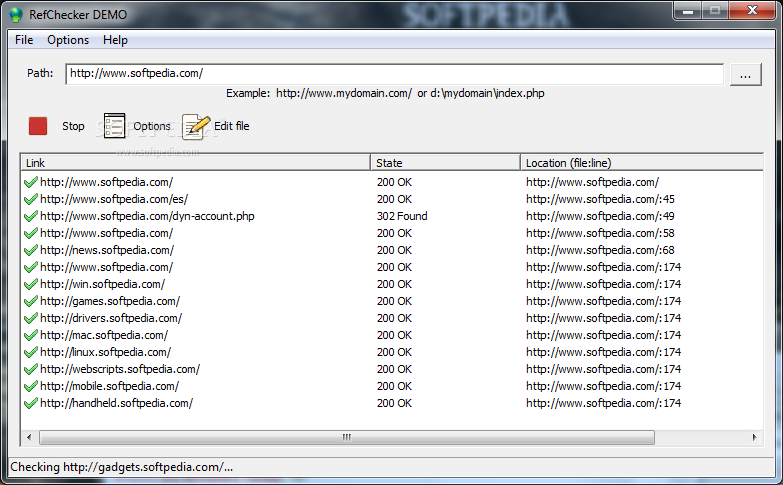The image size is (783, 485).
Task: Open the Options menu in menu bar
Action: tap(68, 40)
